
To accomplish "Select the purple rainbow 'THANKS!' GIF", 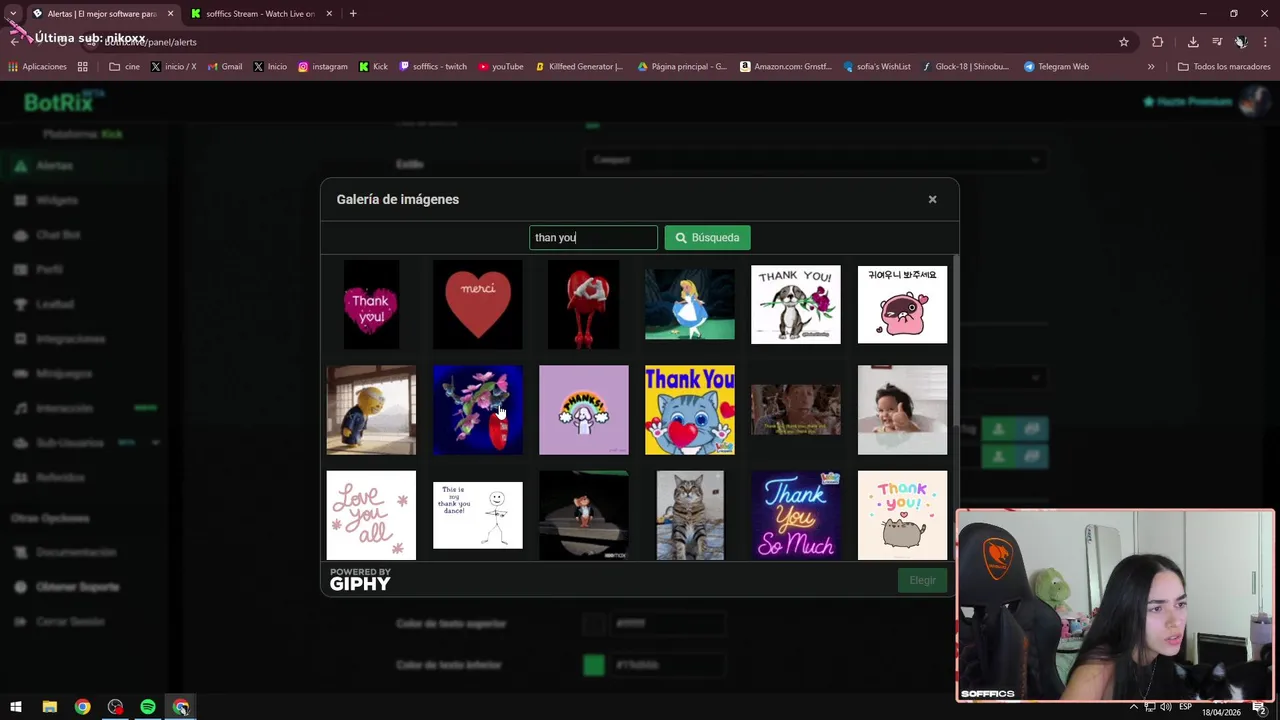I will 584,410.
